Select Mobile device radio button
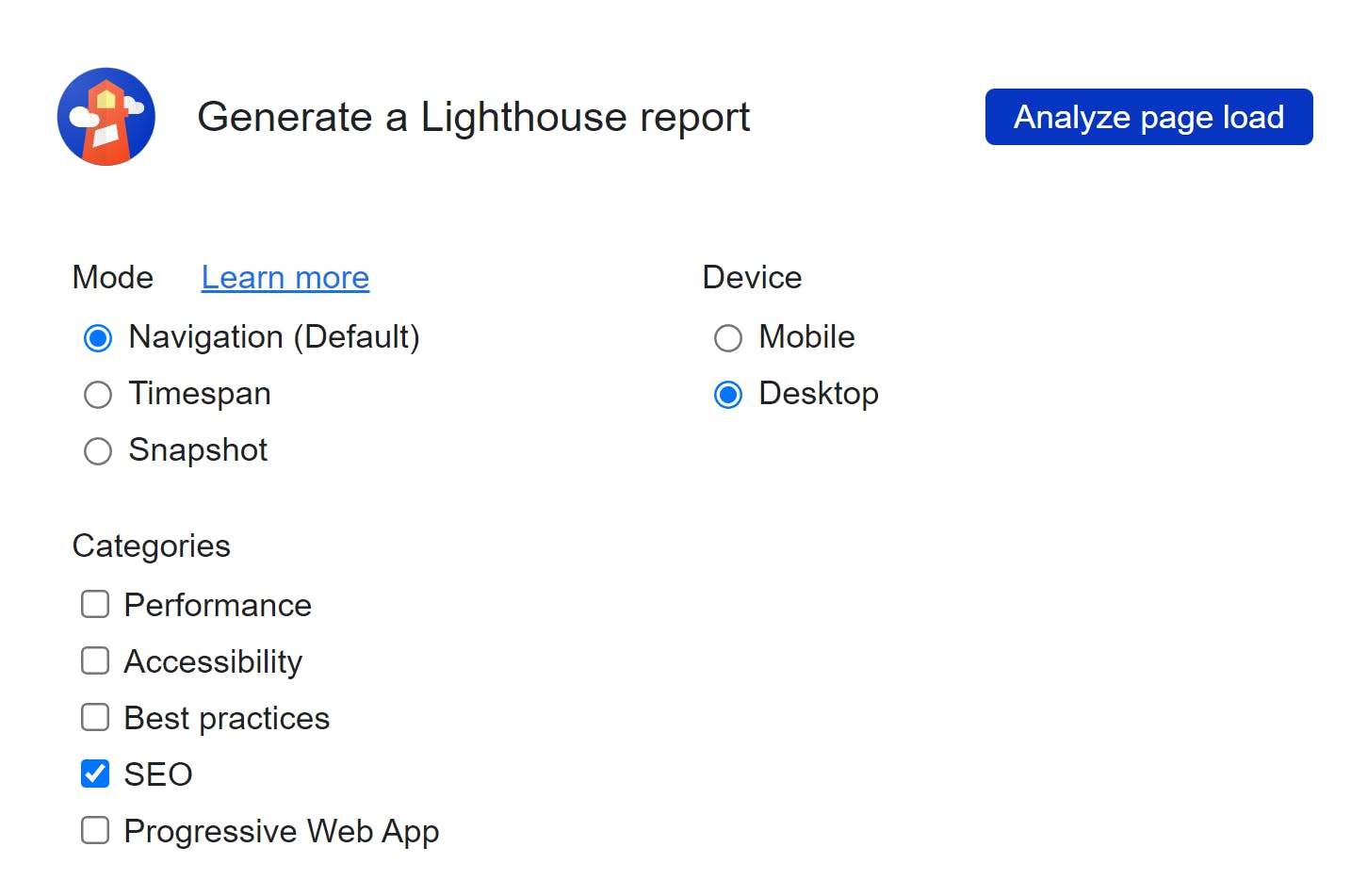1367x896 pixels. click(x=728, y=337)
